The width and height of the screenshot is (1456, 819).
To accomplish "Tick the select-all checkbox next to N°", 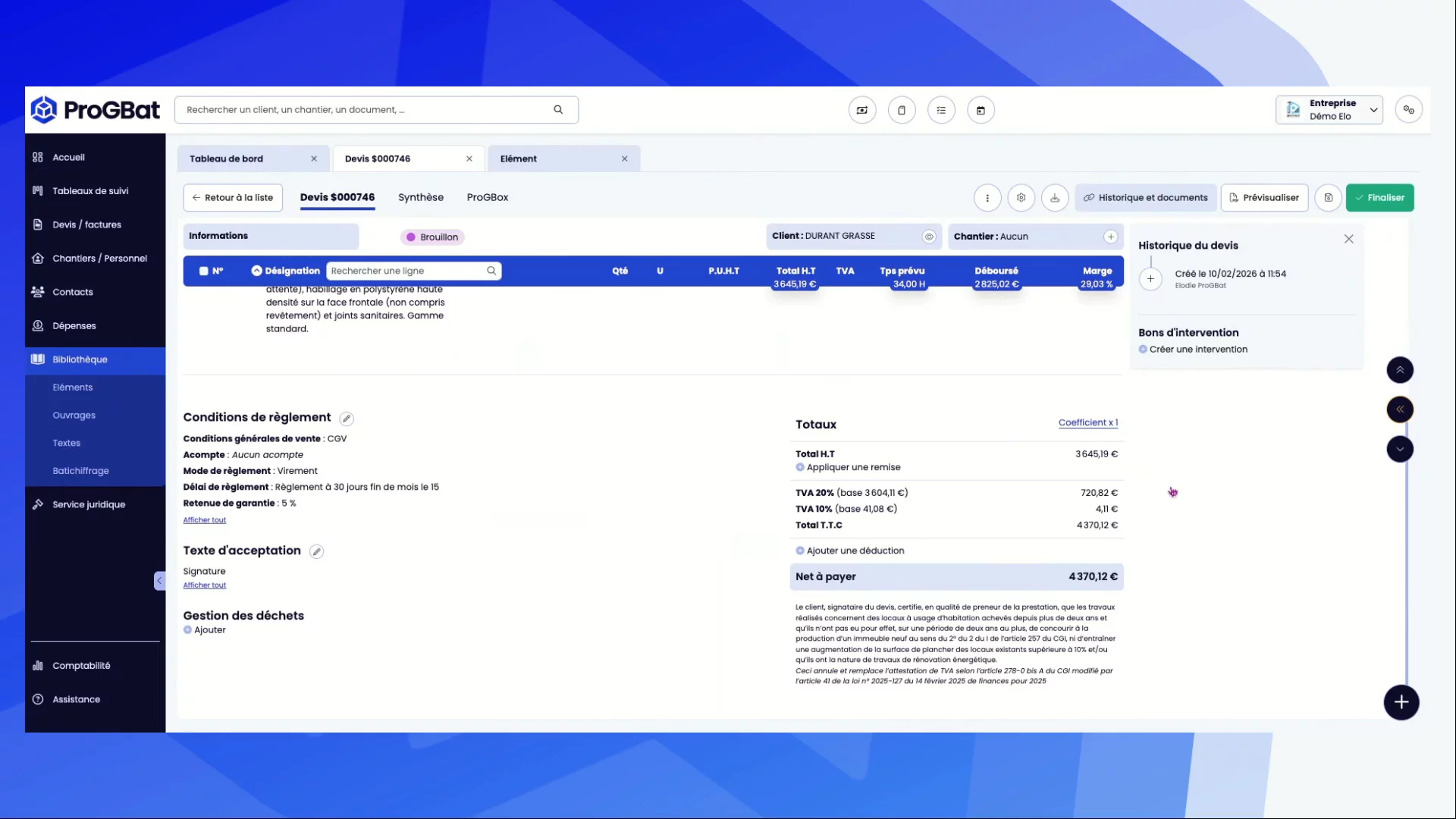I will tap(203, 271).
